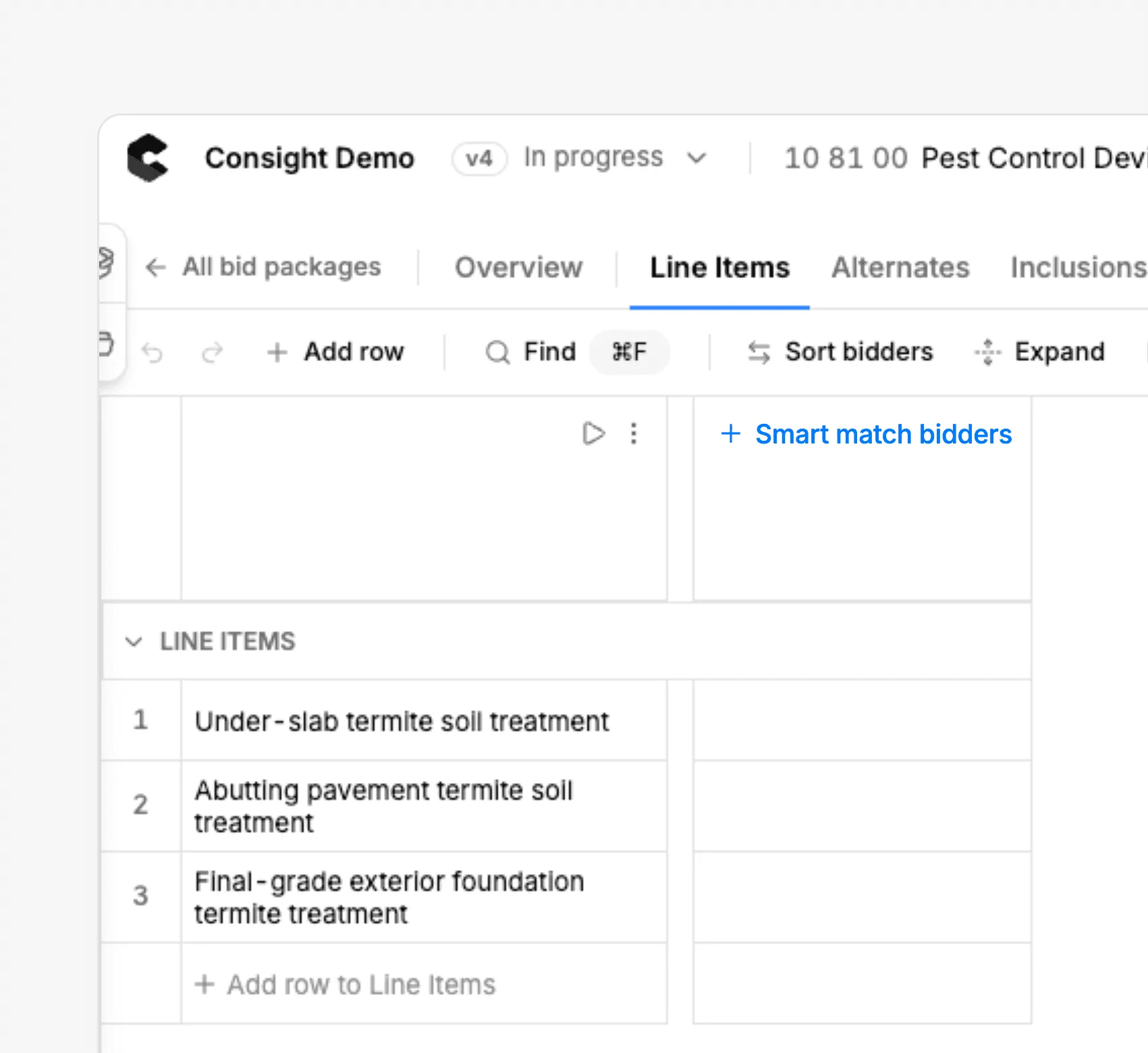Click the 10 81 00 Pest Control title
1148x1053 pixels.
coord(966,159)
